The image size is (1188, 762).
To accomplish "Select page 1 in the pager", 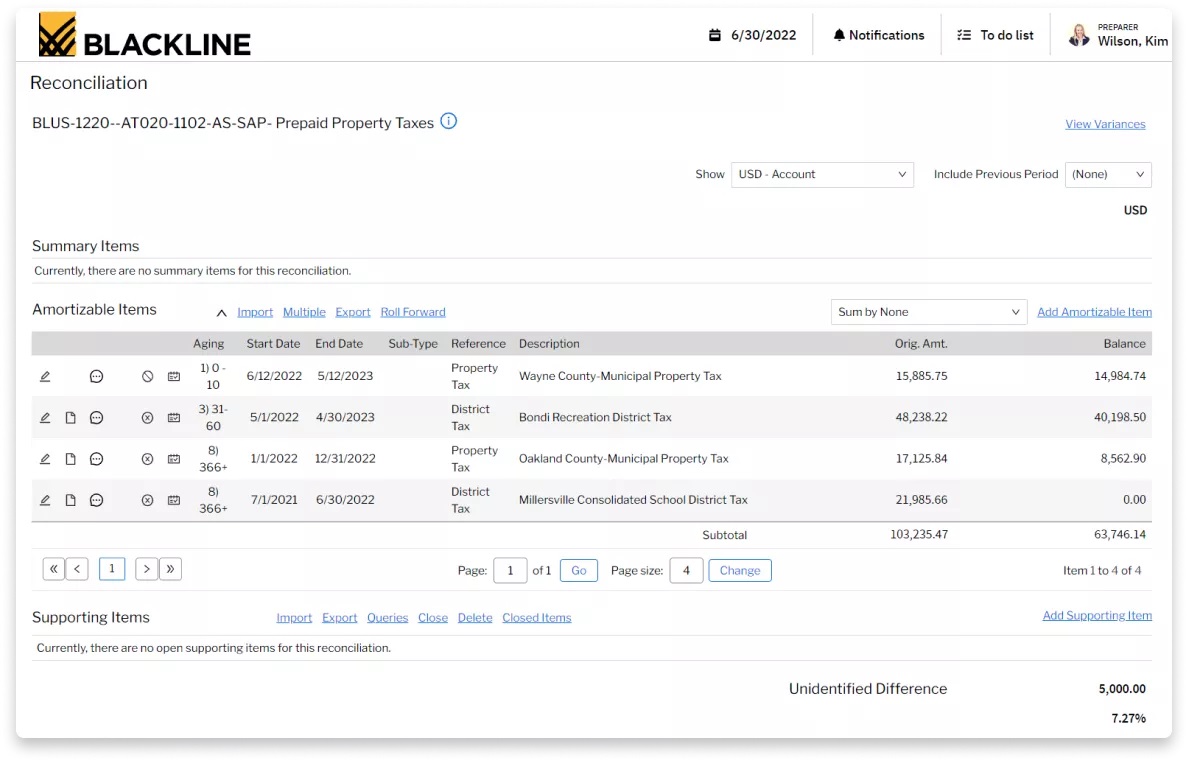I will [112, 569].
